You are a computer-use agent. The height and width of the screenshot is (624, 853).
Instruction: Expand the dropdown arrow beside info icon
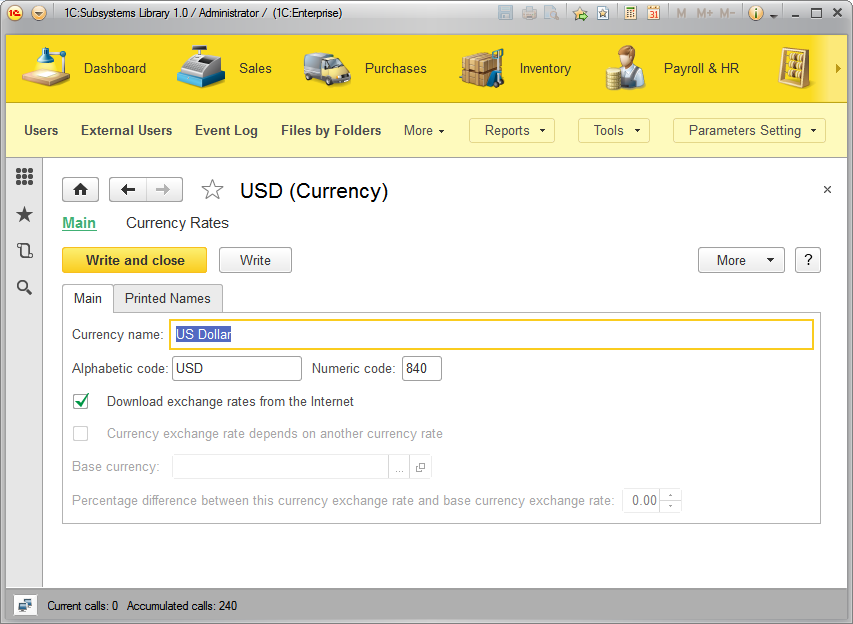[774, 15]
